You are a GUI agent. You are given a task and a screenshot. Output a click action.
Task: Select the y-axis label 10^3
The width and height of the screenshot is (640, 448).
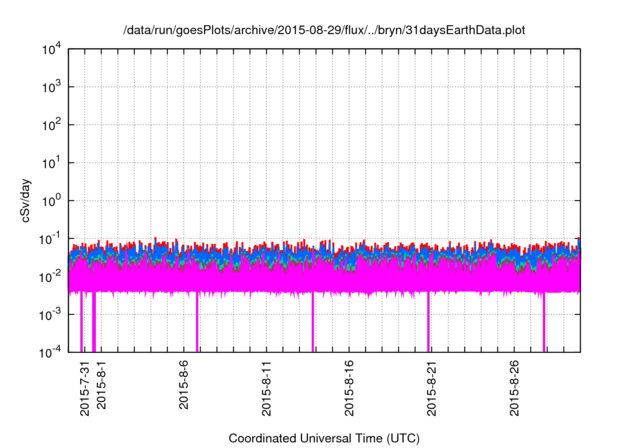coord(51,87)
